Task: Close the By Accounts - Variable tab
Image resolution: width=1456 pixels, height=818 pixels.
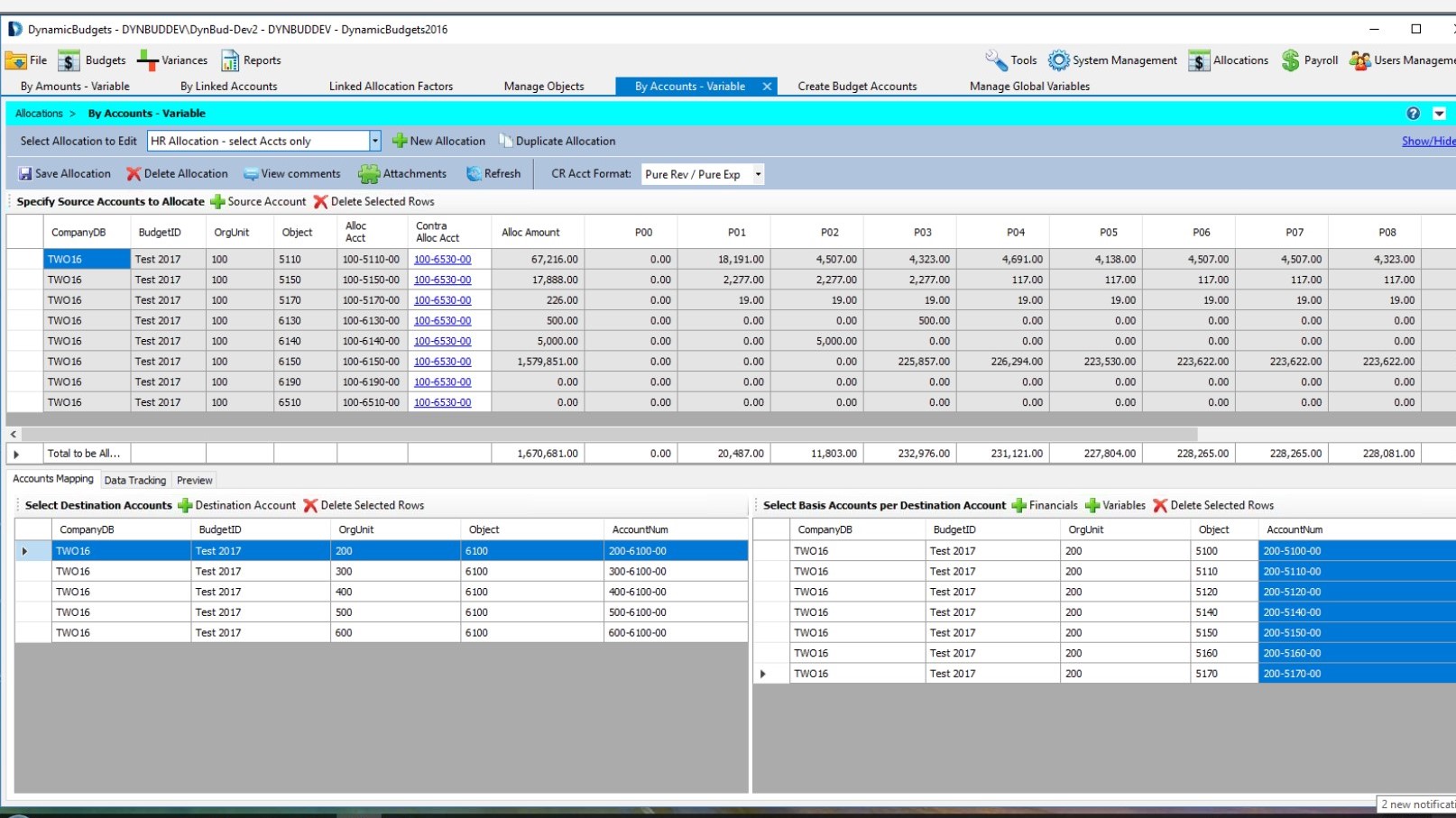Action: [x=767, y=87]
